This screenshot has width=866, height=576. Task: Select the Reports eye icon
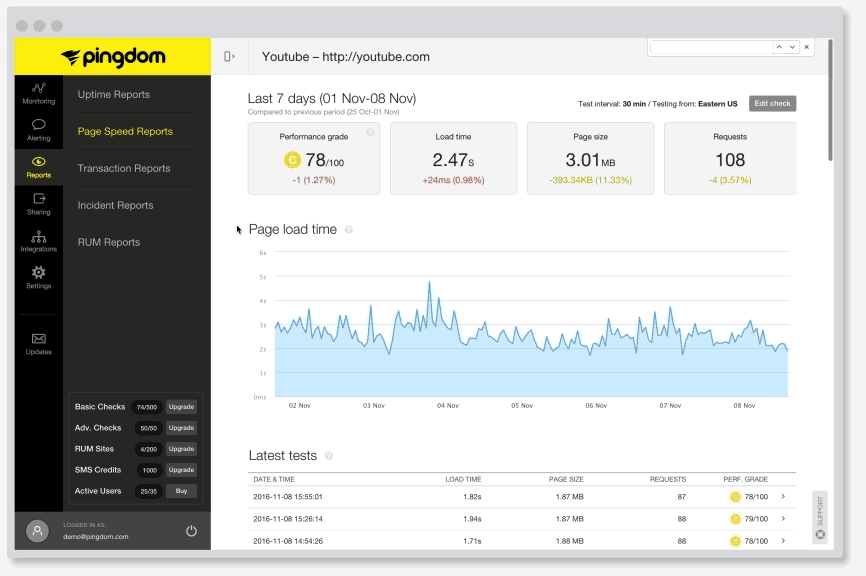[x=39, y=161]
